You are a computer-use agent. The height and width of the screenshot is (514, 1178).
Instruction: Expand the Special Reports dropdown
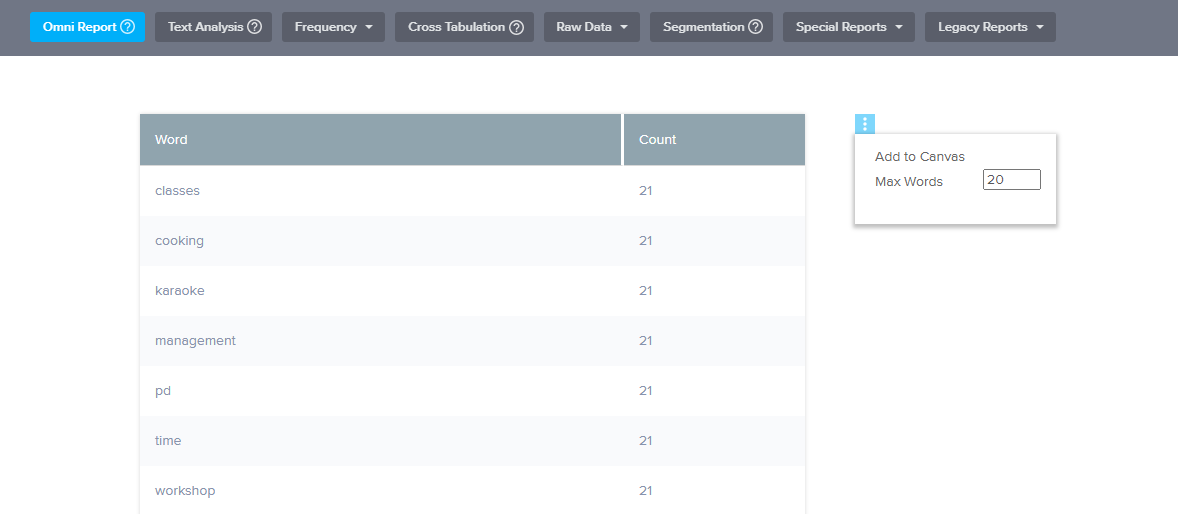click(x=848, y=27)
